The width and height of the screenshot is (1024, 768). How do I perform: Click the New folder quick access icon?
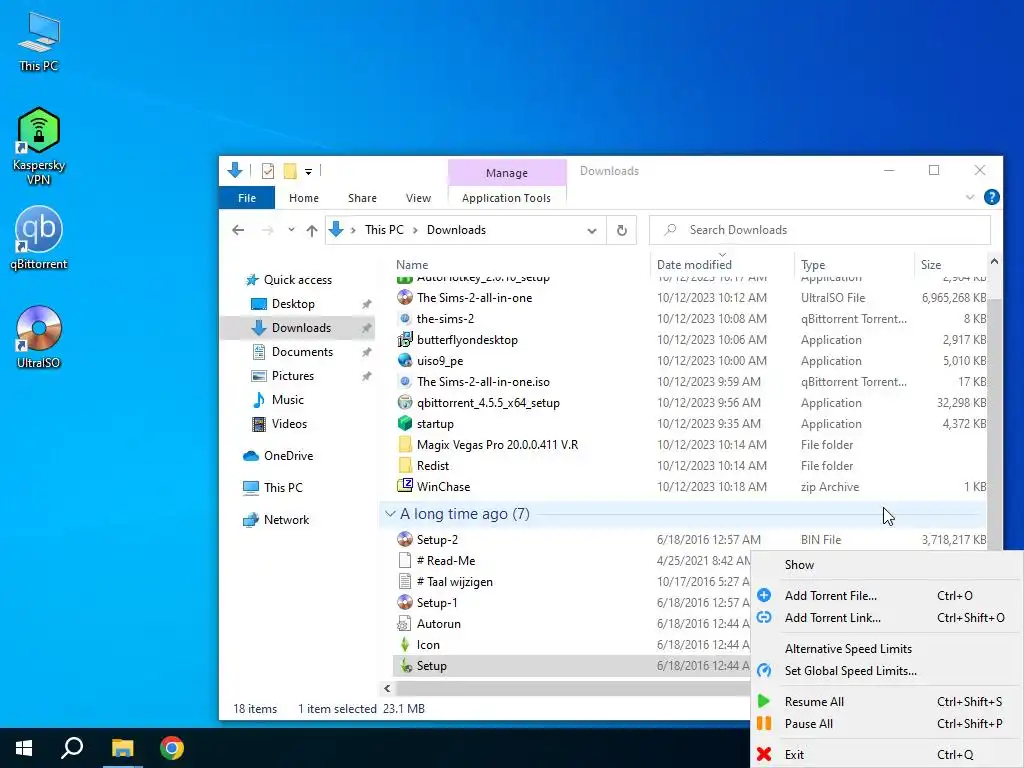pos(290,171)
